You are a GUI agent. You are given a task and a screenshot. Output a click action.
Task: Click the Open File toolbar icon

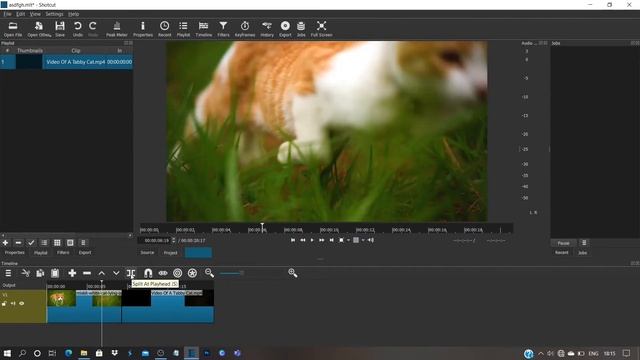(13, 29)
